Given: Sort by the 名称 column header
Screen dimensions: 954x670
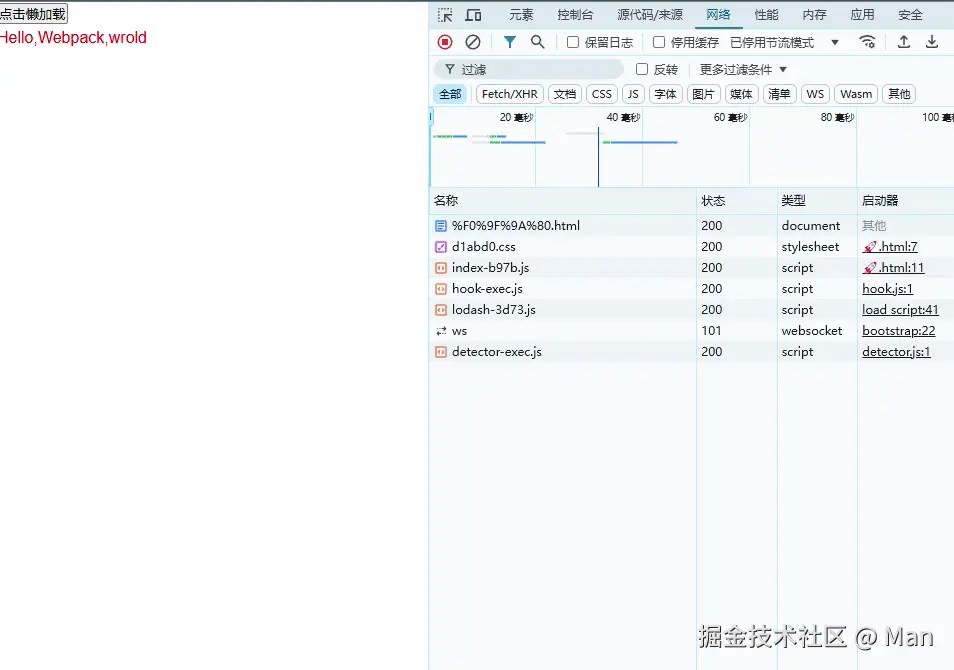Looking at the screenshot, I should tap(563, 201).
